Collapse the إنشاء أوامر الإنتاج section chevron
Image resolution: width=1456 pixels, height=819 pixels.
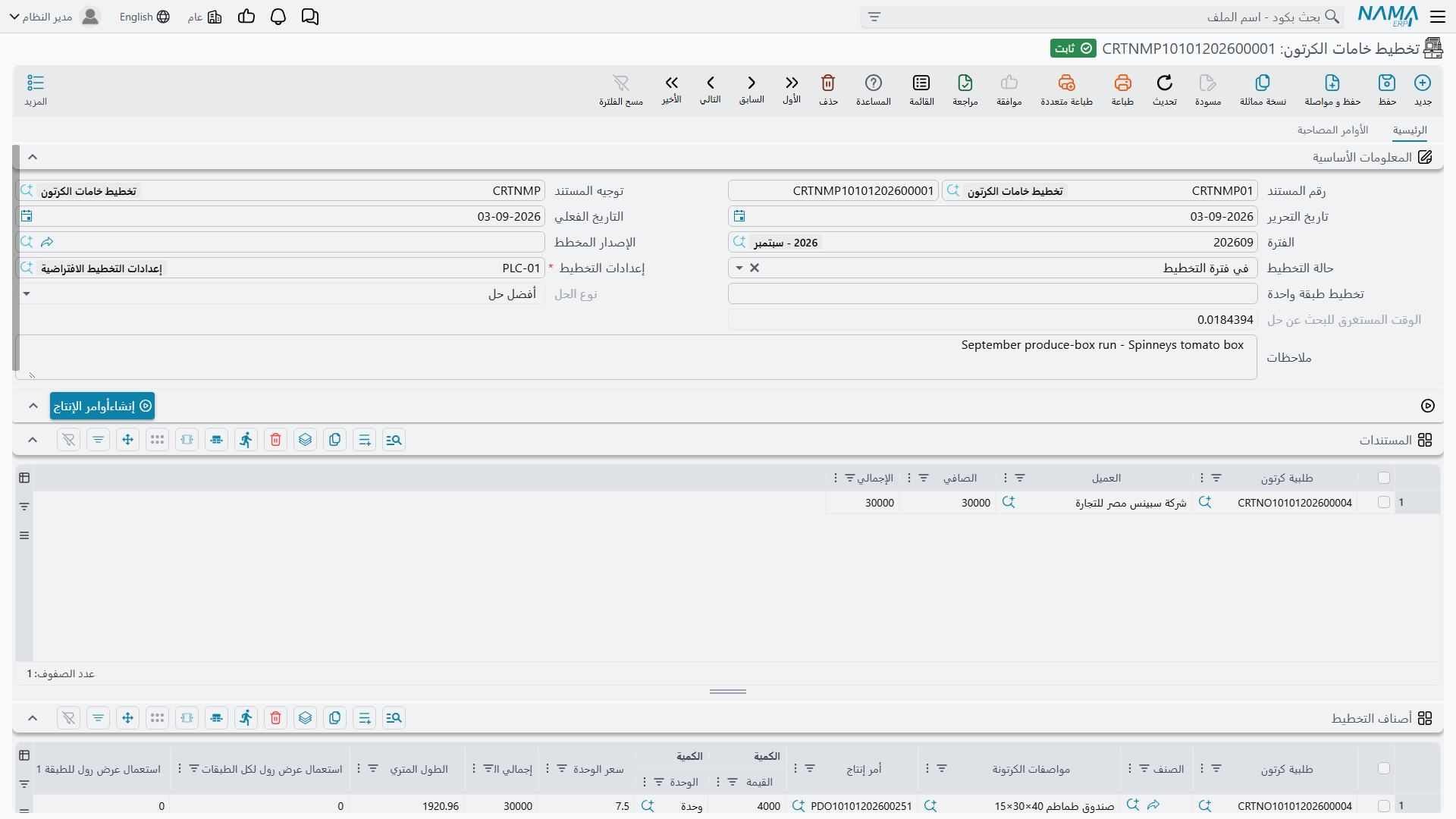33,406
